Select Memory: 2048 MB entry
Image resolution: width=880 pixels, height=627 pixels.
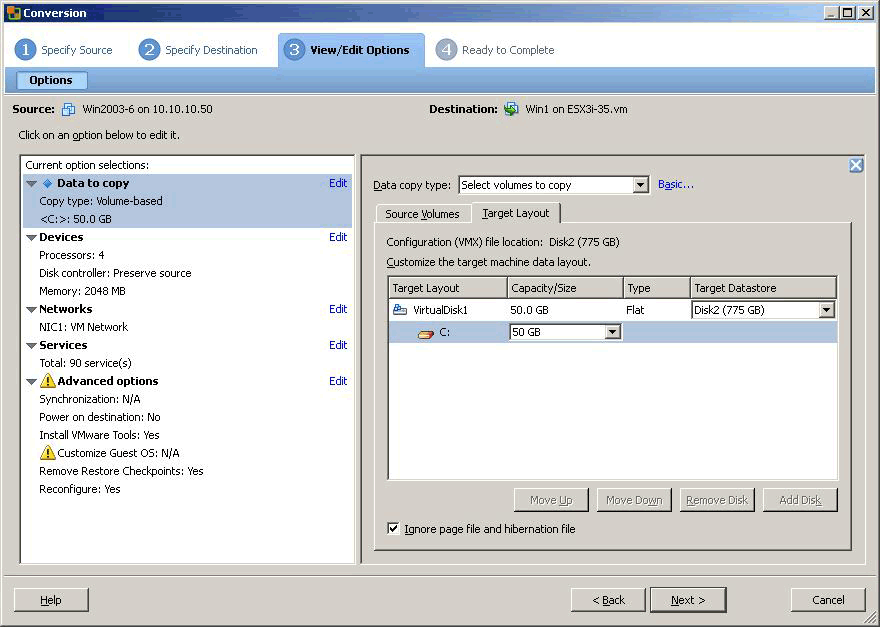click(x=82, y=291)
